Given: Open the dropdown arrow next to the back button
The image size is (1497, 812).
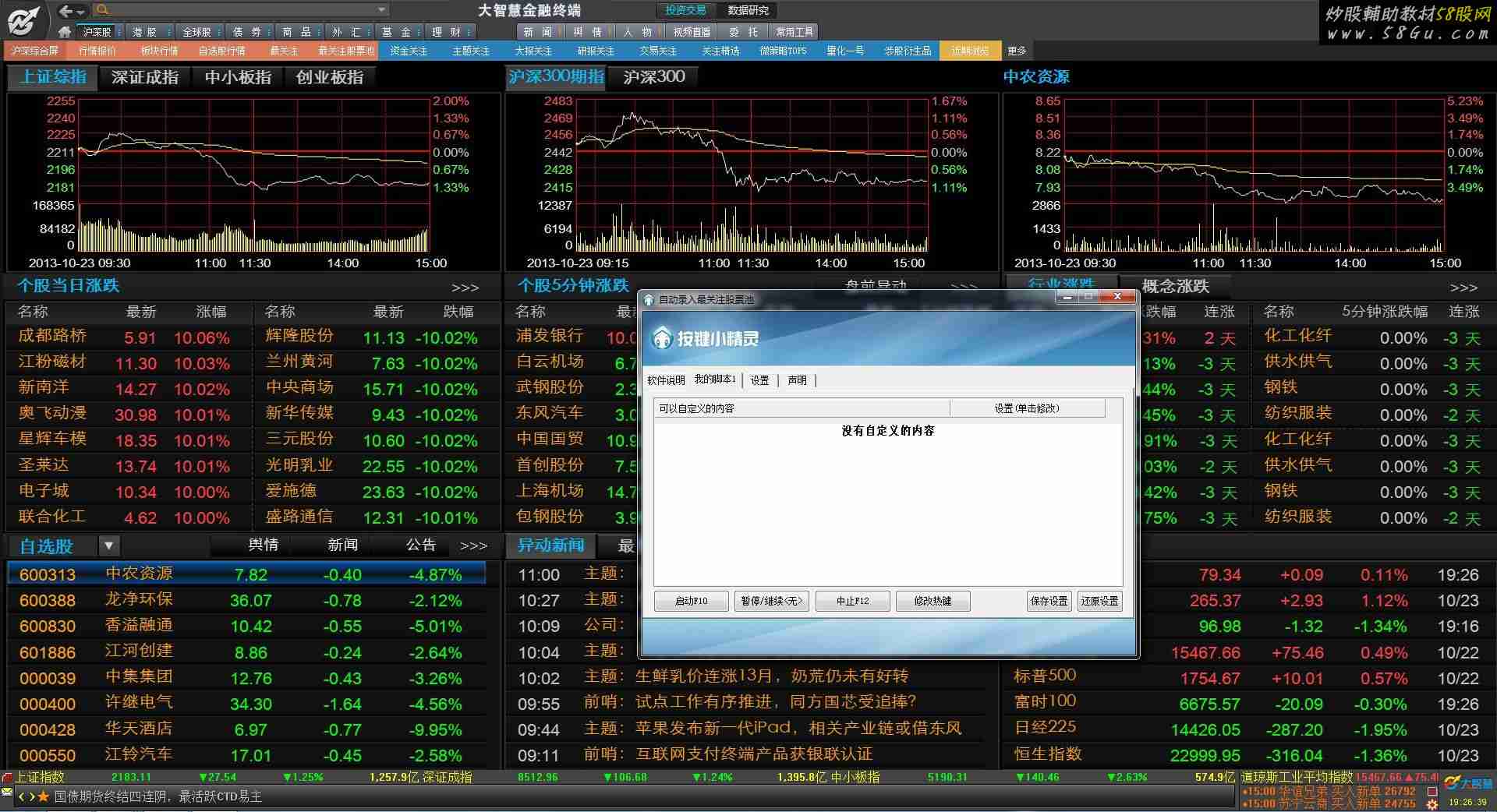Looking at the screenshot, I should click(81, 11).
